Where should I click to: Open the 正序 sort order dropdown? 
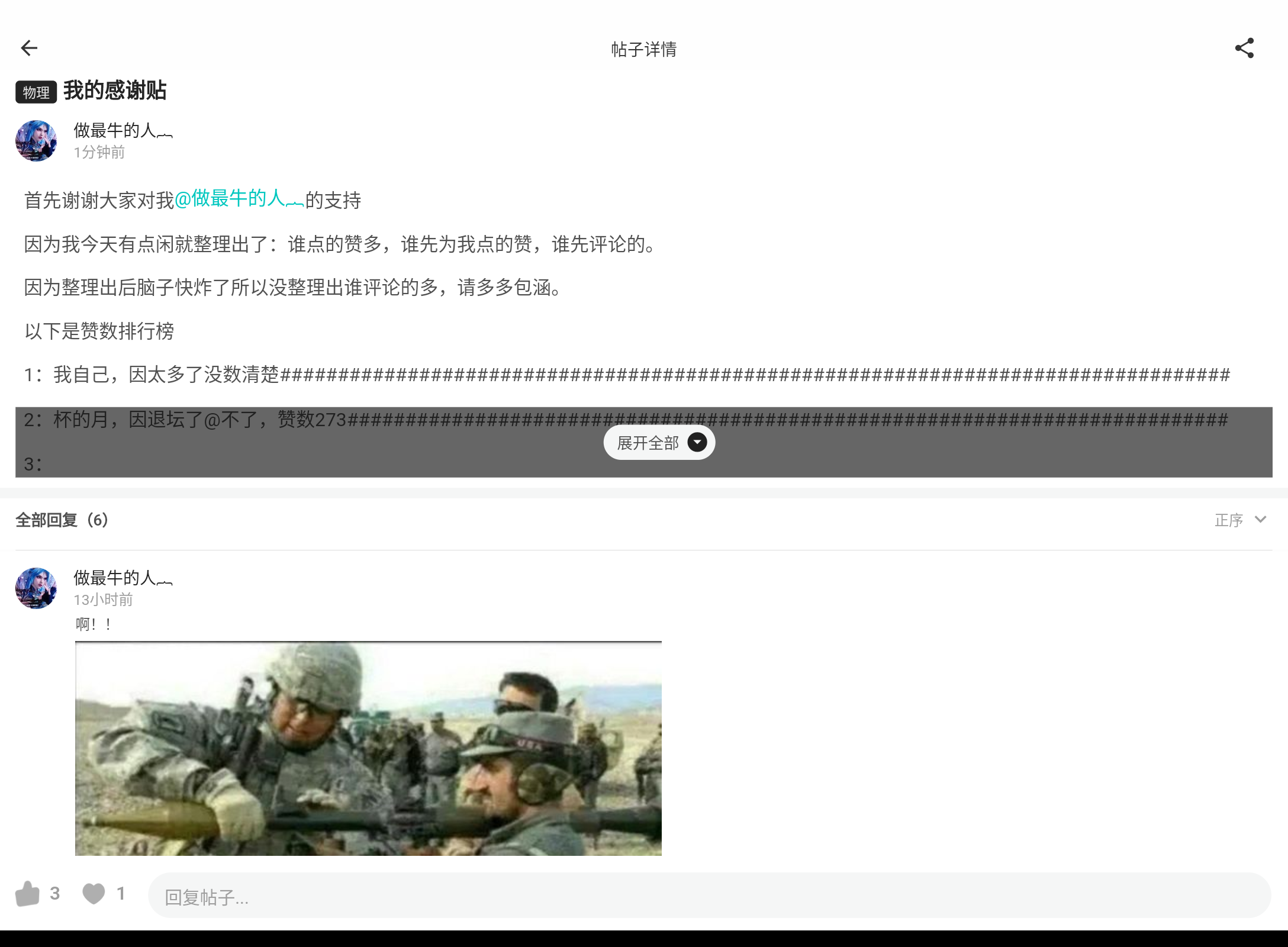pos(1229,520)
